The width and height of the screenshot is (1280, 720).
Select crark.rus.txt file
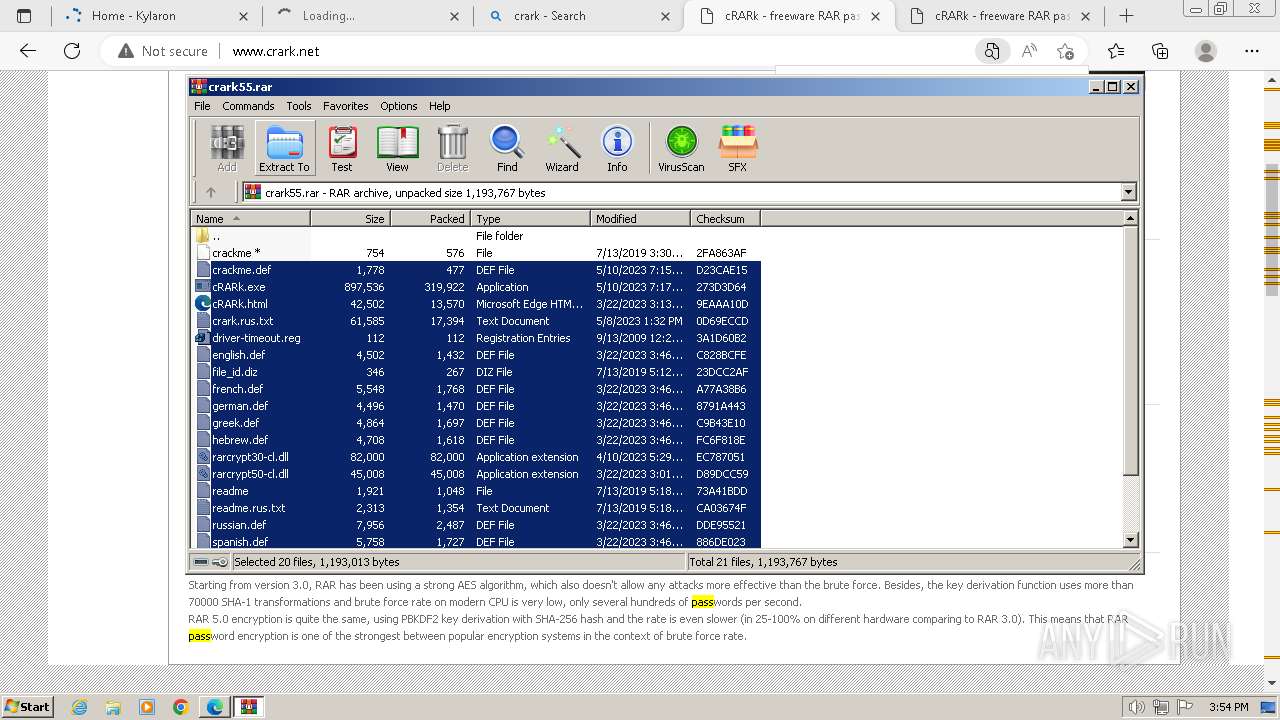pos(476,321)
